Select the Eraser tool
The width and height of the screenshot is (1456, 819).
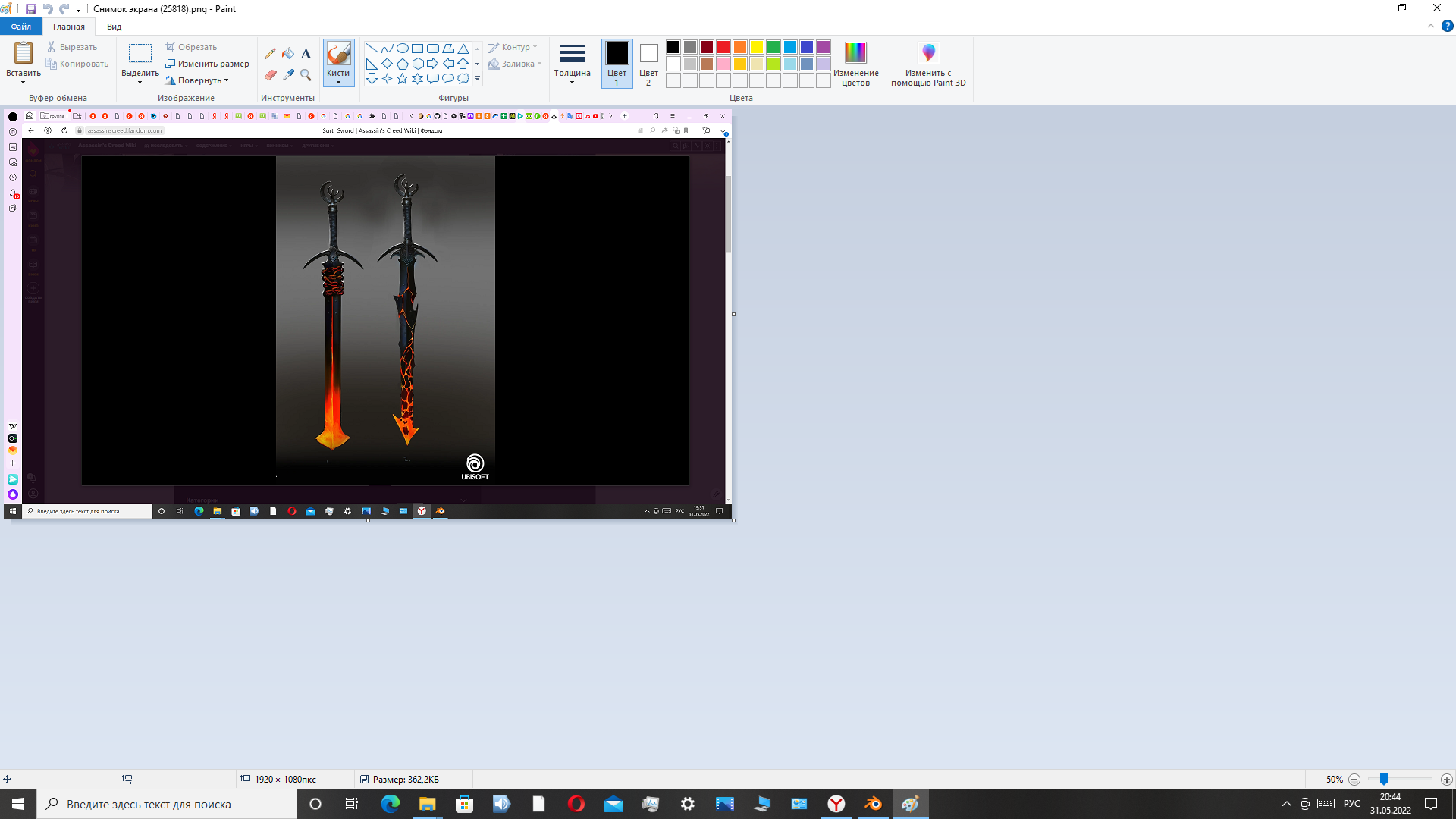[x=270, y=74]
